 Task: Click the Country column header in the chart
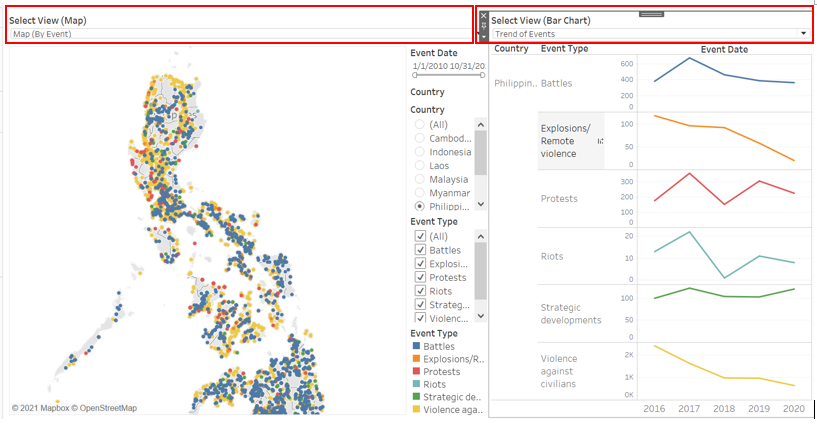click(x=511, y=49)
